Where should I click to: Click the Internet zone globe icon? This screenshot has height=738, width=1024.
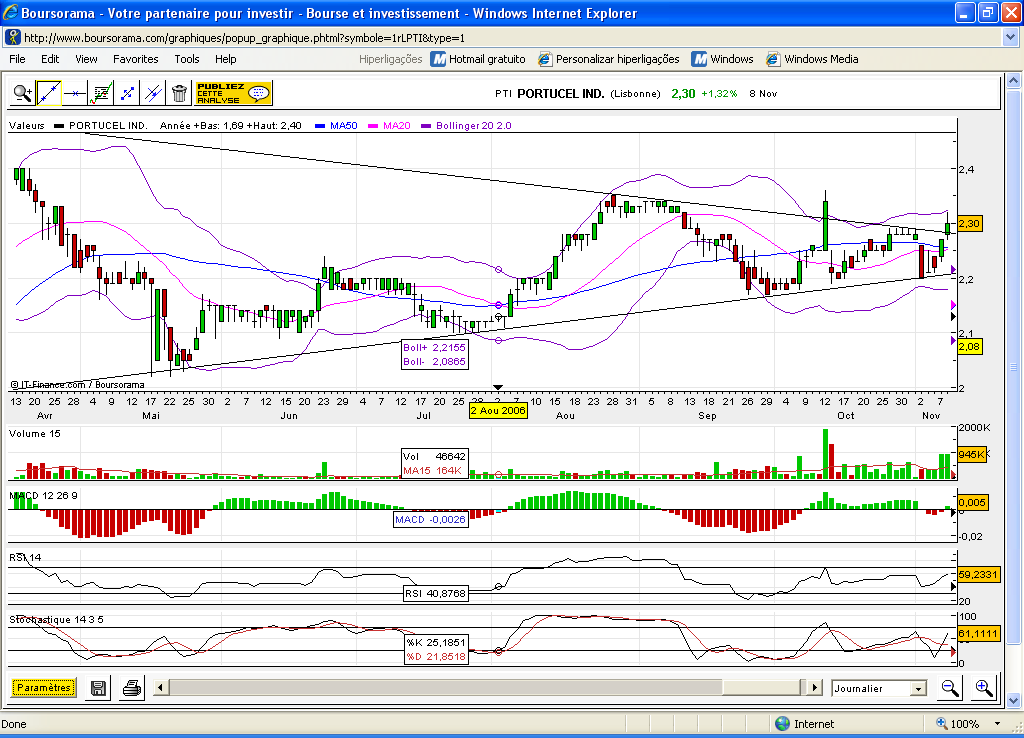click(782, 724)
